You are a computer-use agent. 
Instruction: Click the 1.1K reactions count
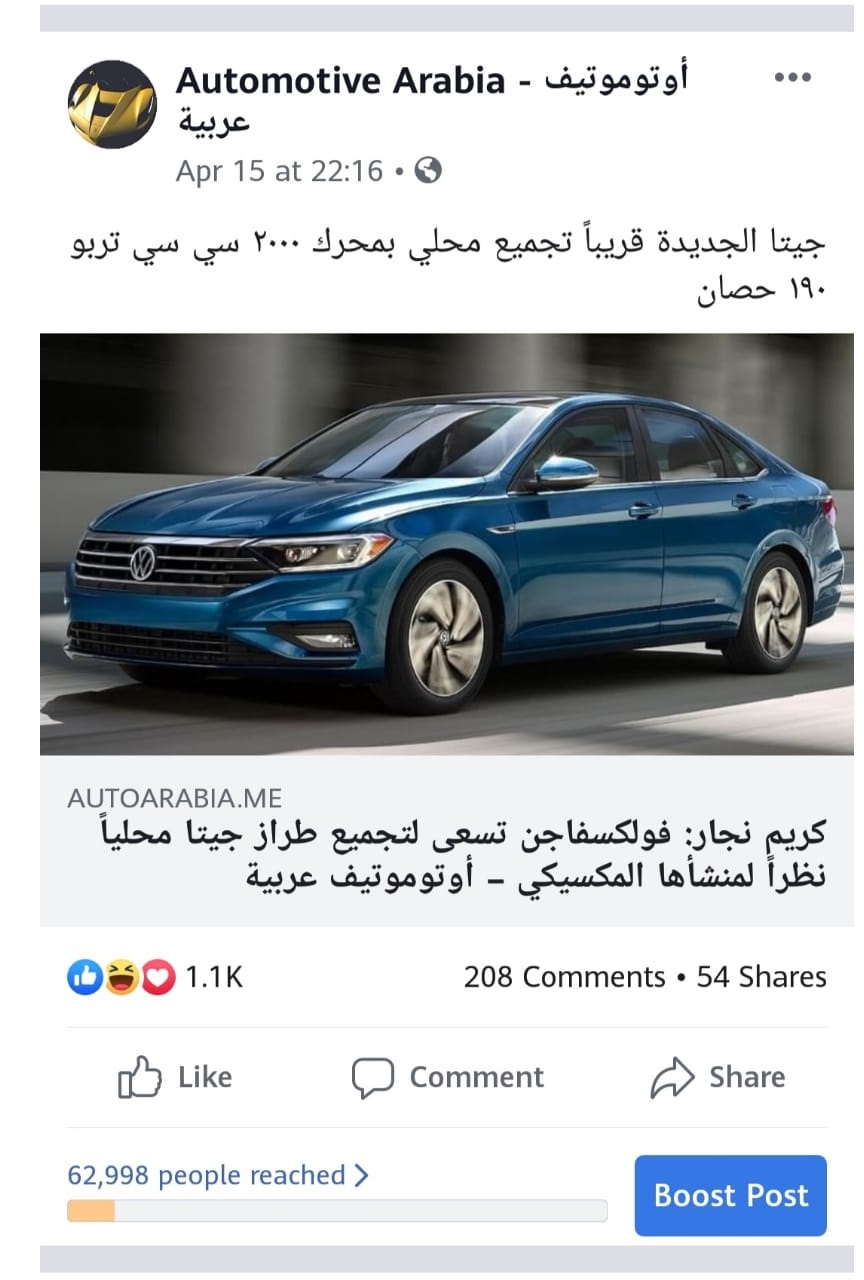coord(214,977)
